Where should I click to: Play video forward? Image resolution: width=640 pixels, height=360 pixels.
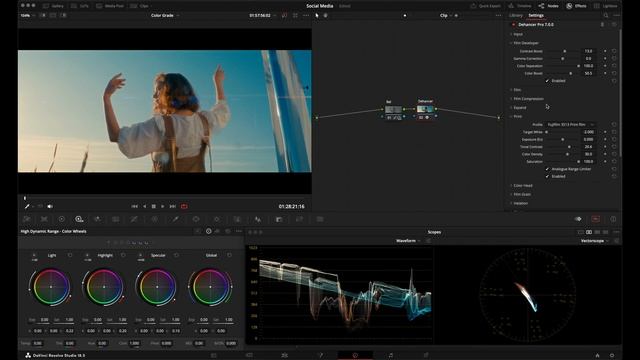tap(162, 207)
